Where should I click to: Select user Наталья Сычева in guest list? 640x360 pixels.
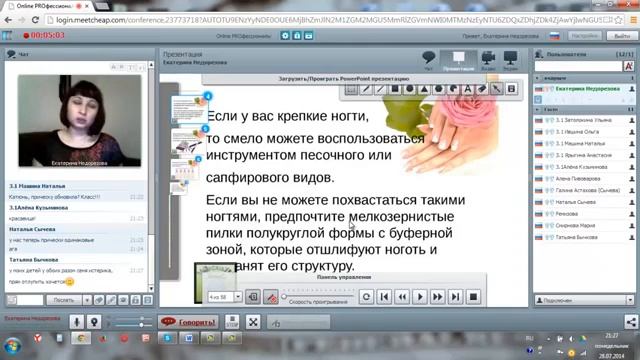[584, 202]
